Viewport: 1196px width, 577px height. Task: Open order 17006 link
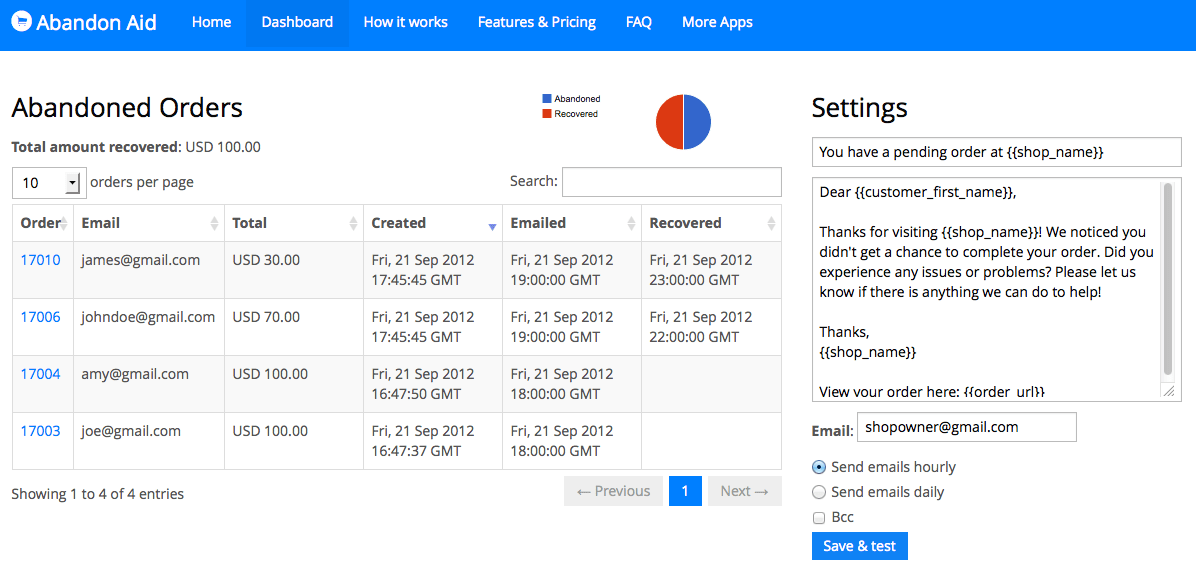click(x=40, y=317)
